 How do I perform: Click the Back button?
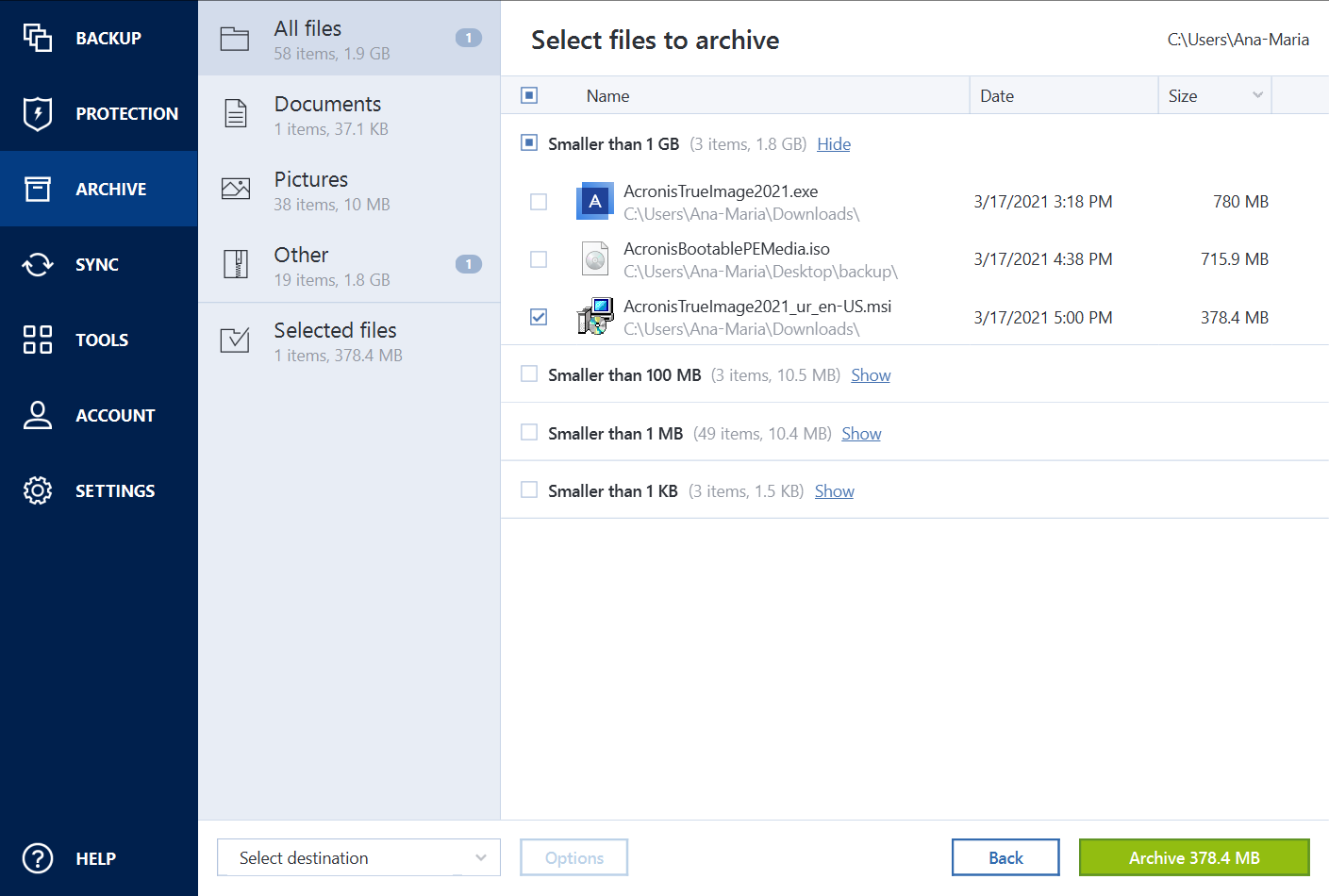(1005, 857)
